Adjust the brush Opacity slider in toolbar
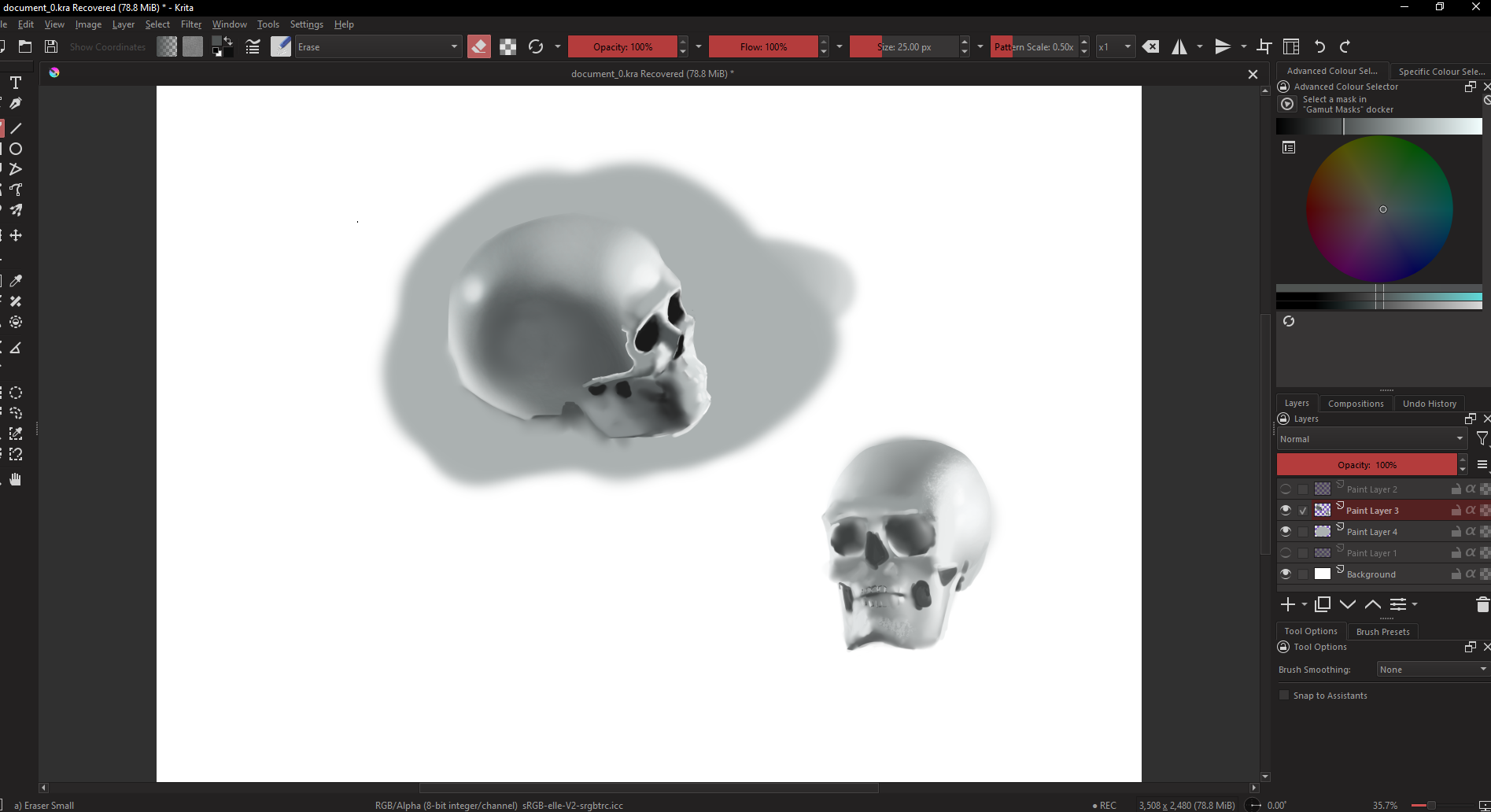The image size is (1491, 812). point(622,46)
